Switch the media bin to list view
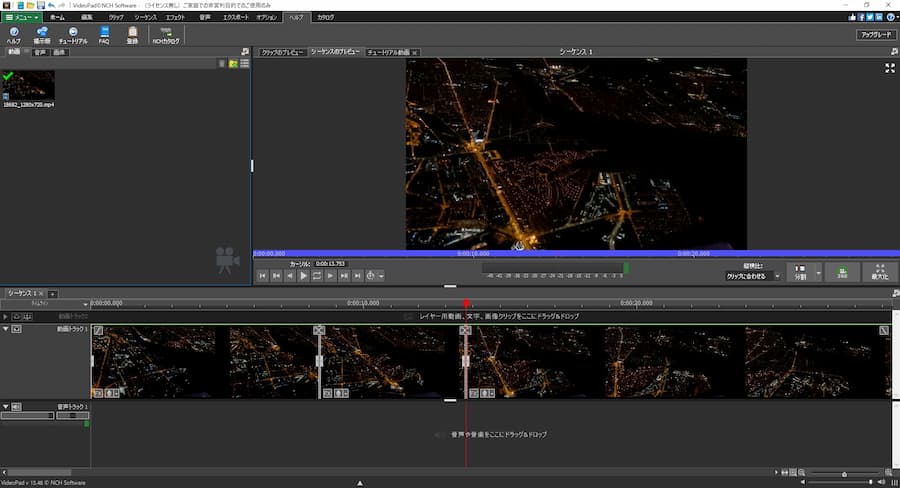 [x=244, y=63]
